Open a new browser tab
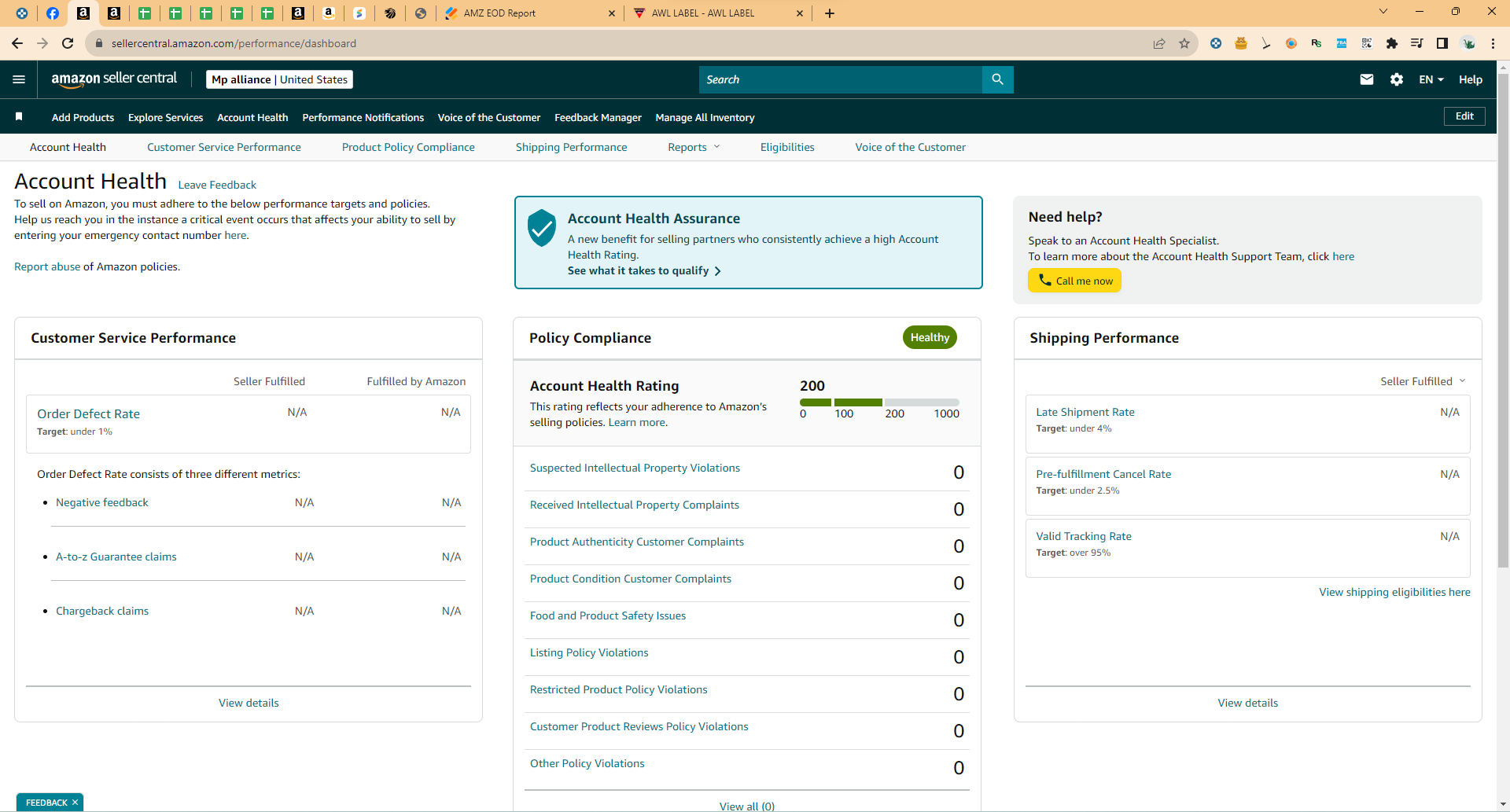This screenshot has width=1510, height=812. click(830, 13)
